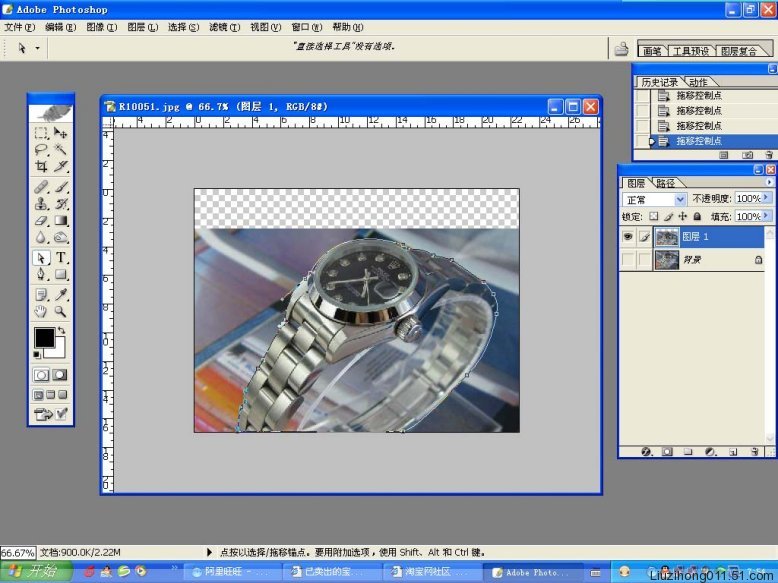
Task: Select the Eraser tool
Action: point(41,220)
